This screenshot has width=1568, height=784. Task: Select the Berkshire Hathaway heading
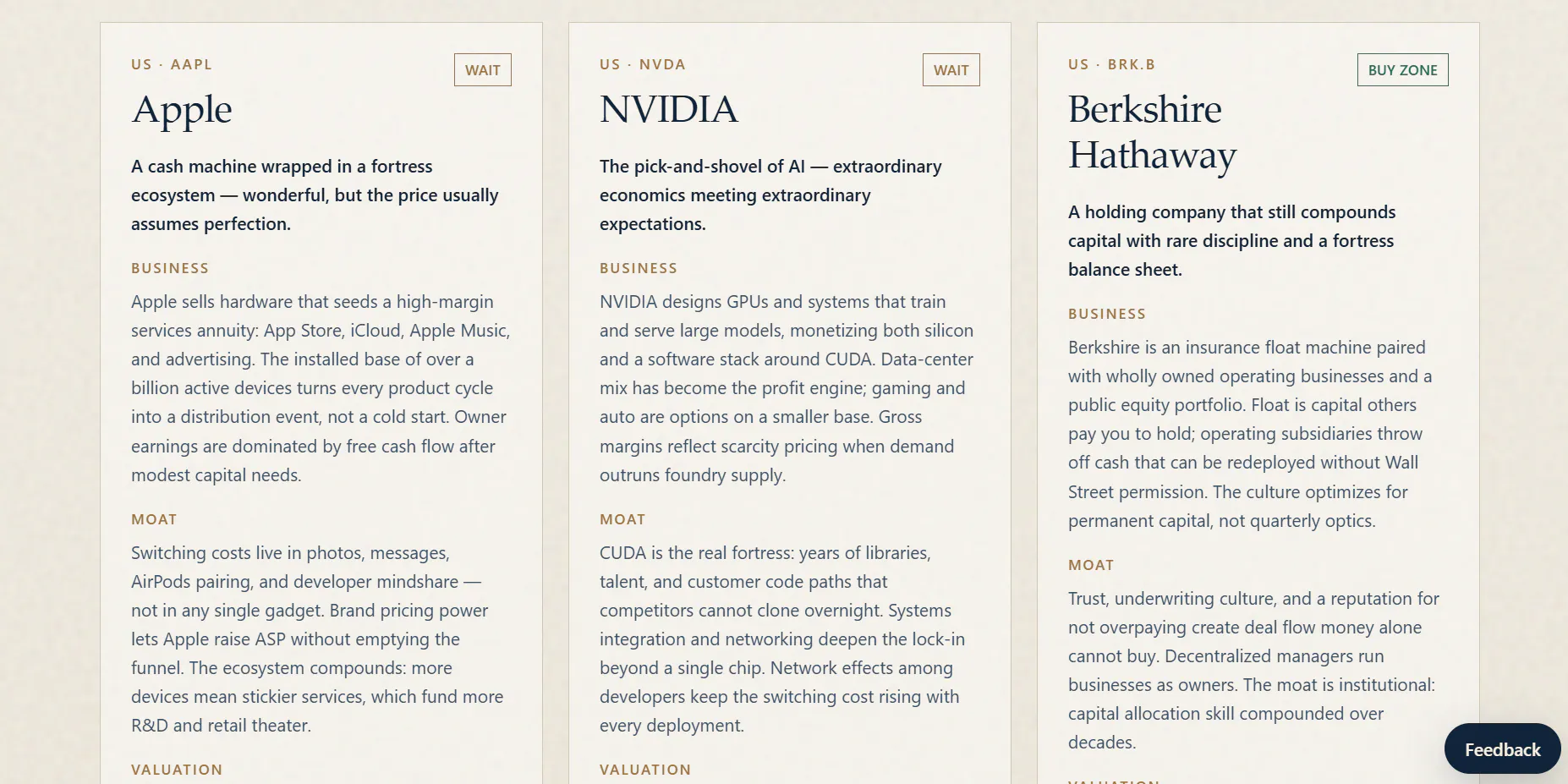1153,133
